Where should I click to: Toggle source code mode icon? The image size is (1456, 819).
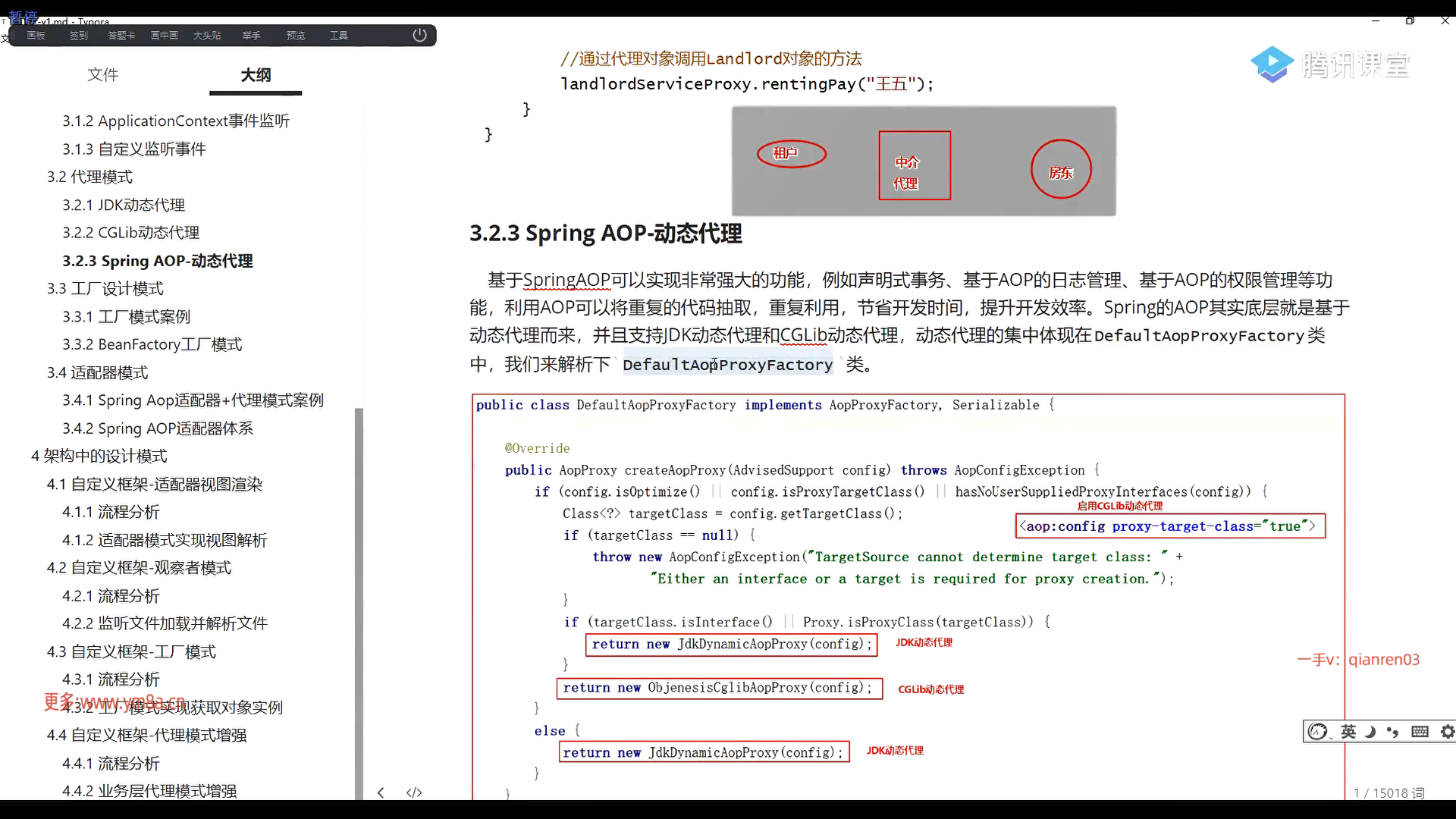[x=414, y=792]
